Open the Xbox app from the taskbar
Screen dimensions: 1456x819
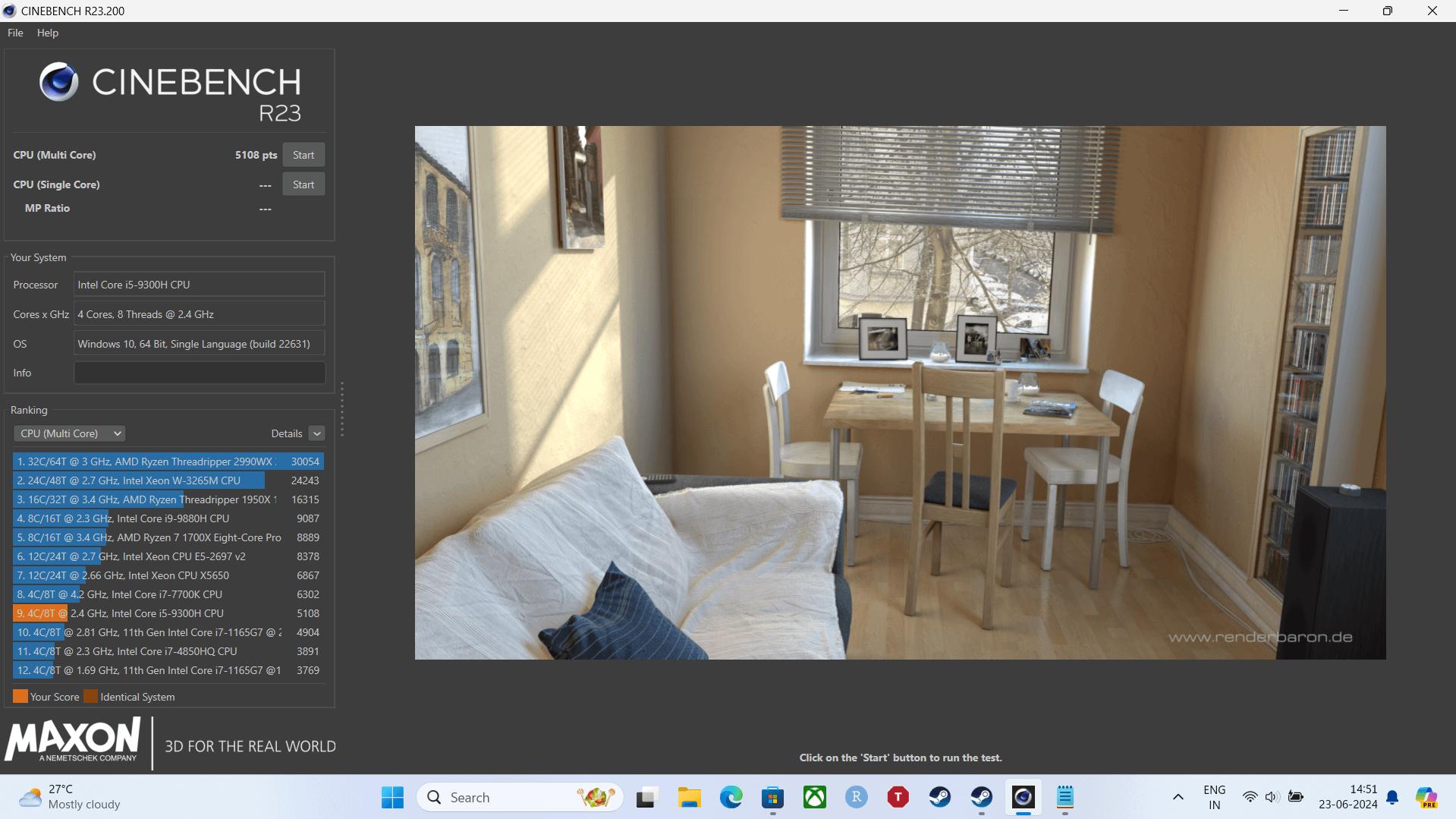point(814,797)
